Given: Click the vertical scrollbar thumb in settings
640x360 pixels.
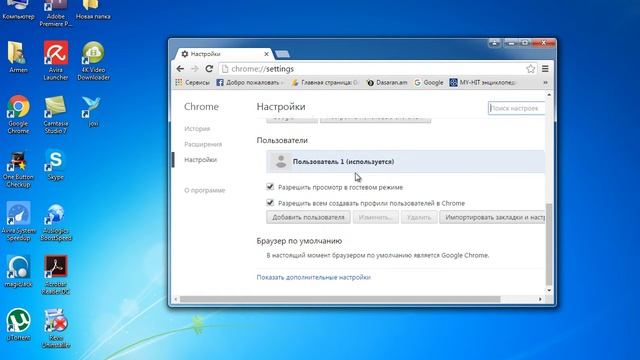Looking at the screenshot, I should click(549, 244).
